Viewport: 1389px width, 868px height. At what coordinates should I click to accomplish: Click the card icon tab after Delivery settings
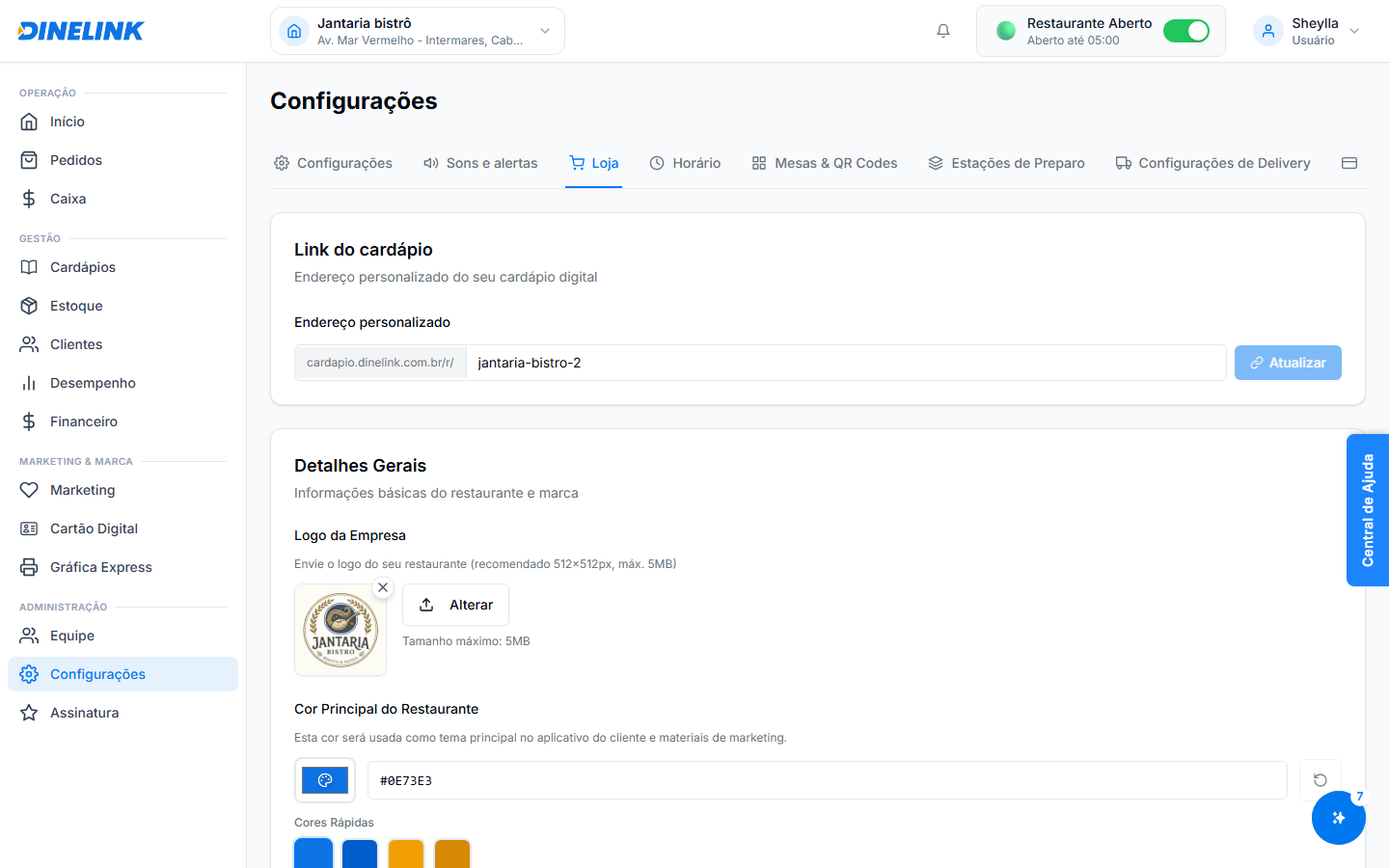pos(1349,163)
